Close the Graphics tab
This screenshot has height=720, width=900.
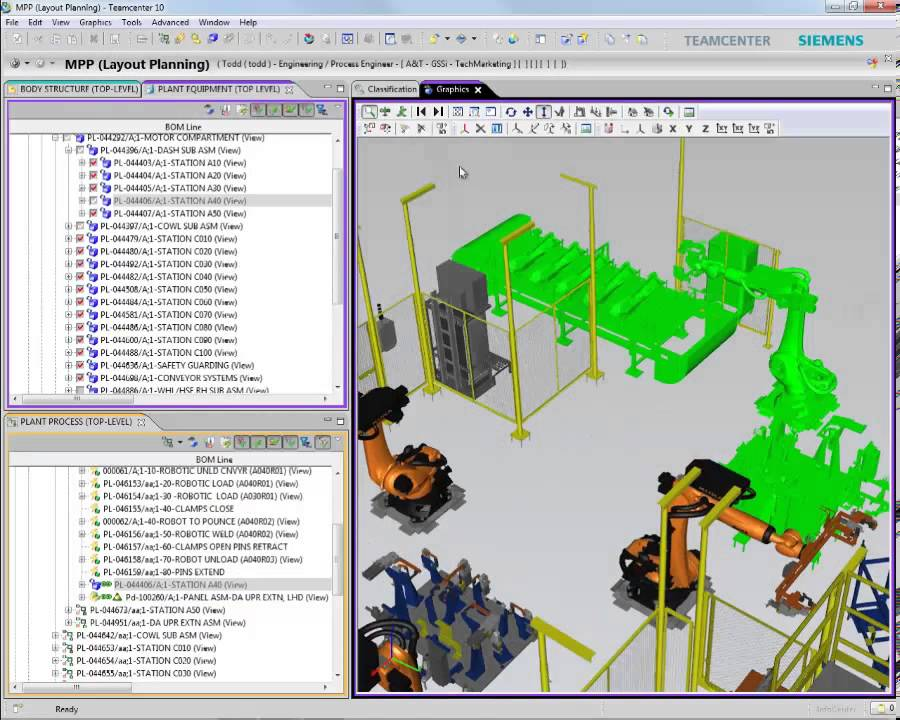click(478, 90)
